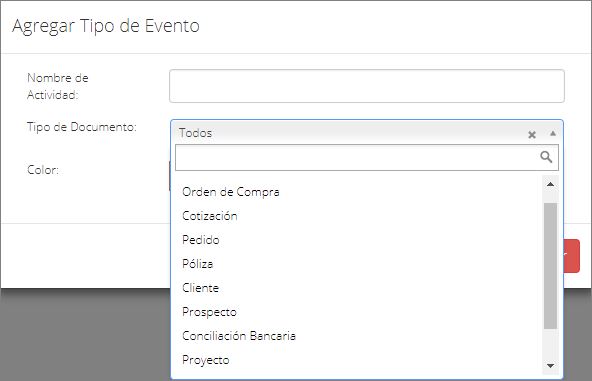Click the magnifier search icon in dropdown

point(546,157)
